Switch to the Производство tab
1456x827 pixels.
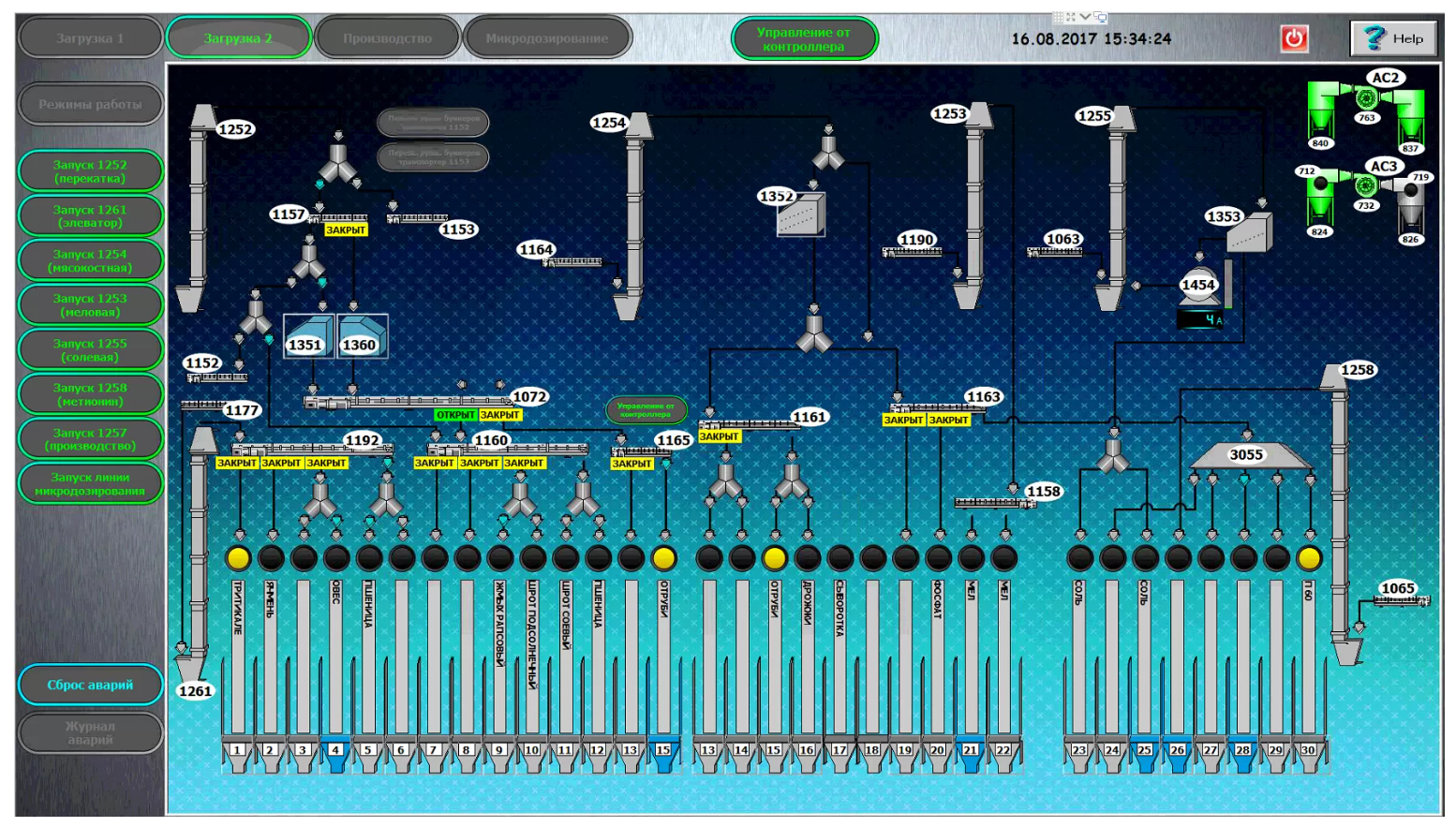click(387, 38)
